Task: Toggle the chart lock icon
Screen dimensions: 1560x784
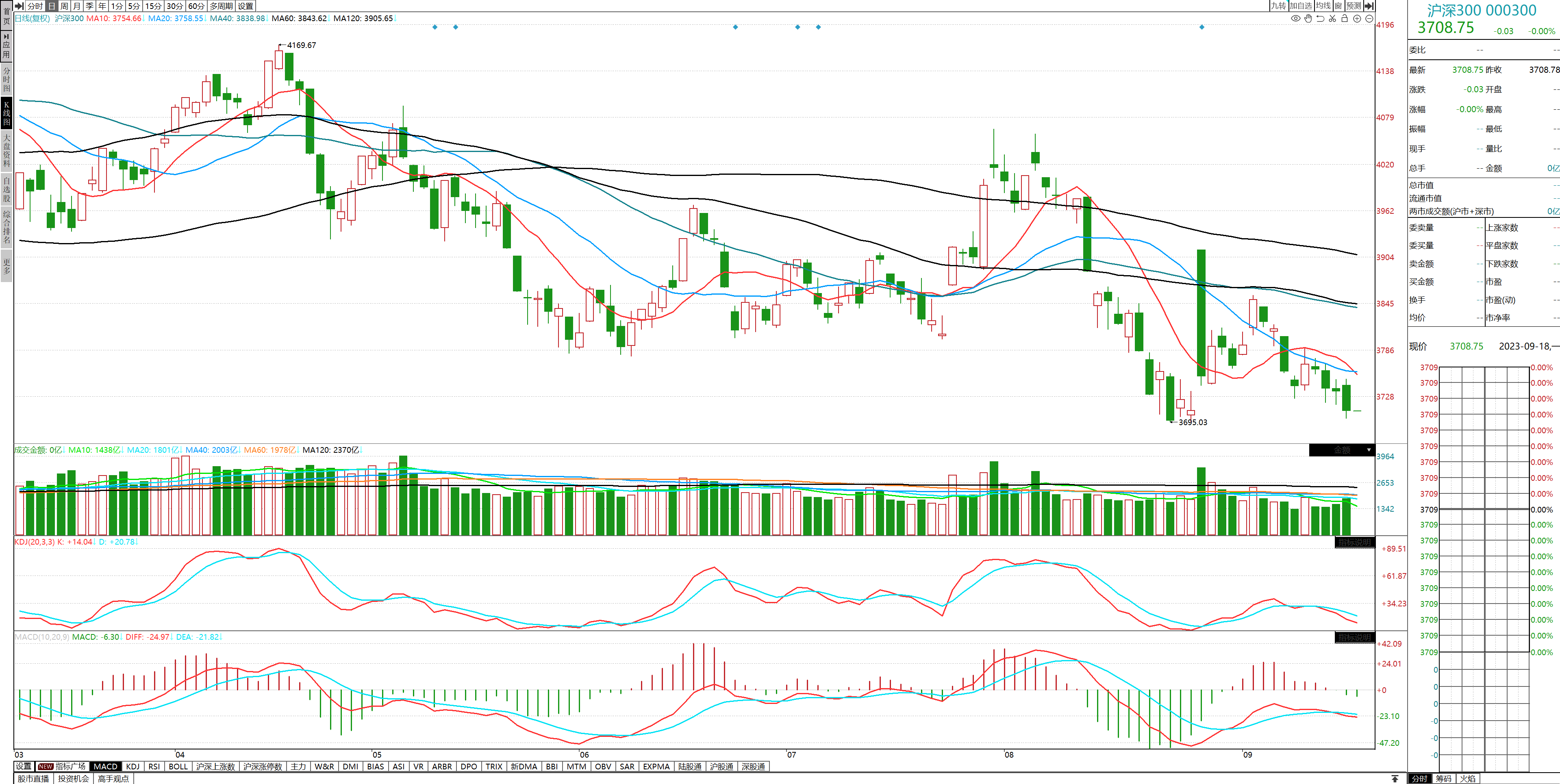Action: 1345,18
